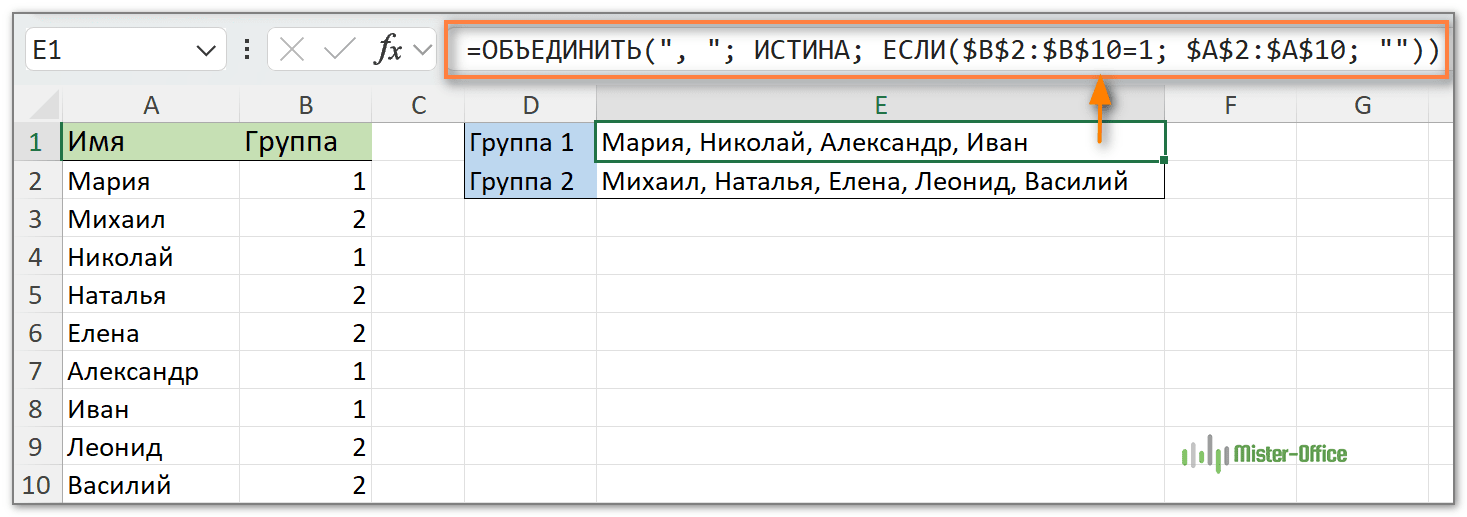Image resolution: width=1467 pixels, height=517 pixels.
Task: Select cell with name 'Василий'
Action: (x=150, y=485)
